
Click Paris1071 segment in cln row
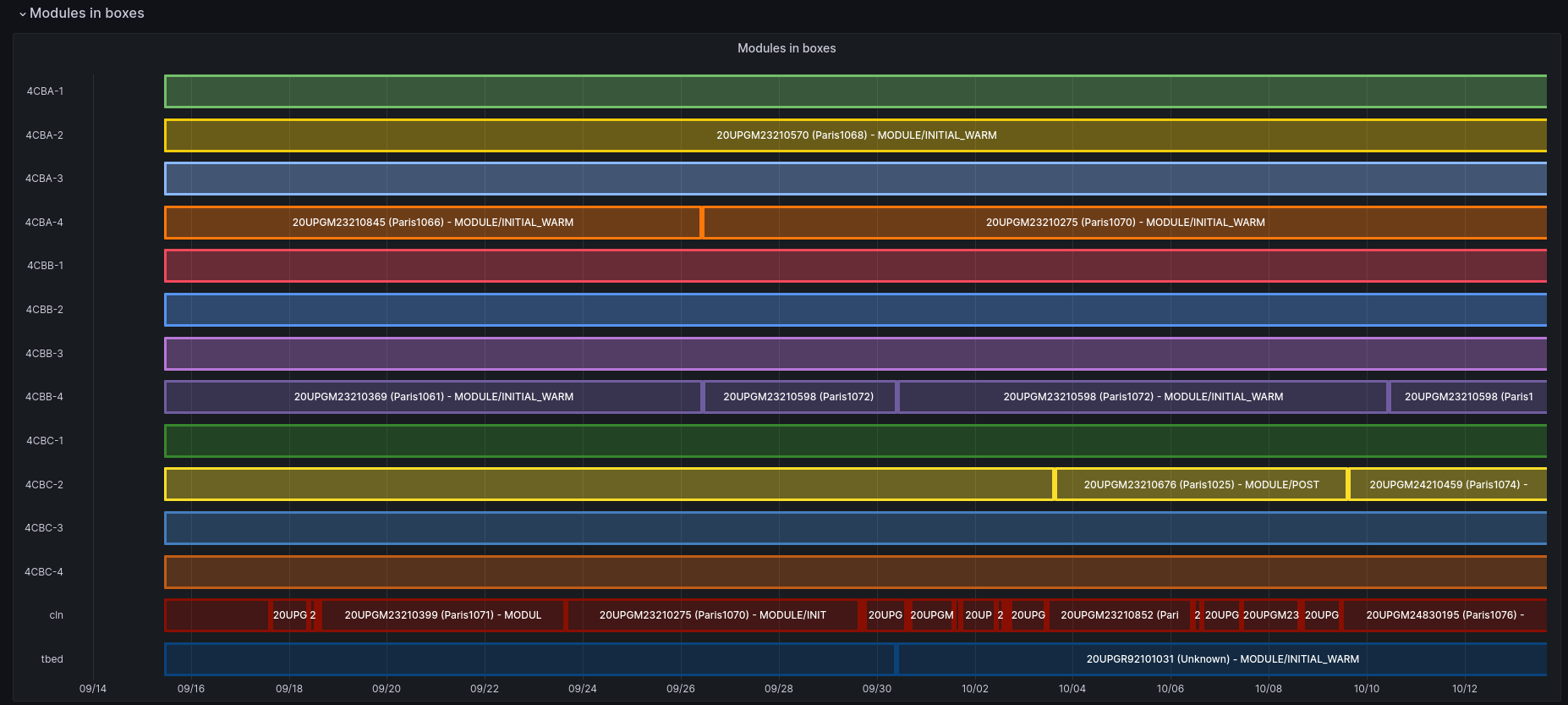tap(442, 615)
